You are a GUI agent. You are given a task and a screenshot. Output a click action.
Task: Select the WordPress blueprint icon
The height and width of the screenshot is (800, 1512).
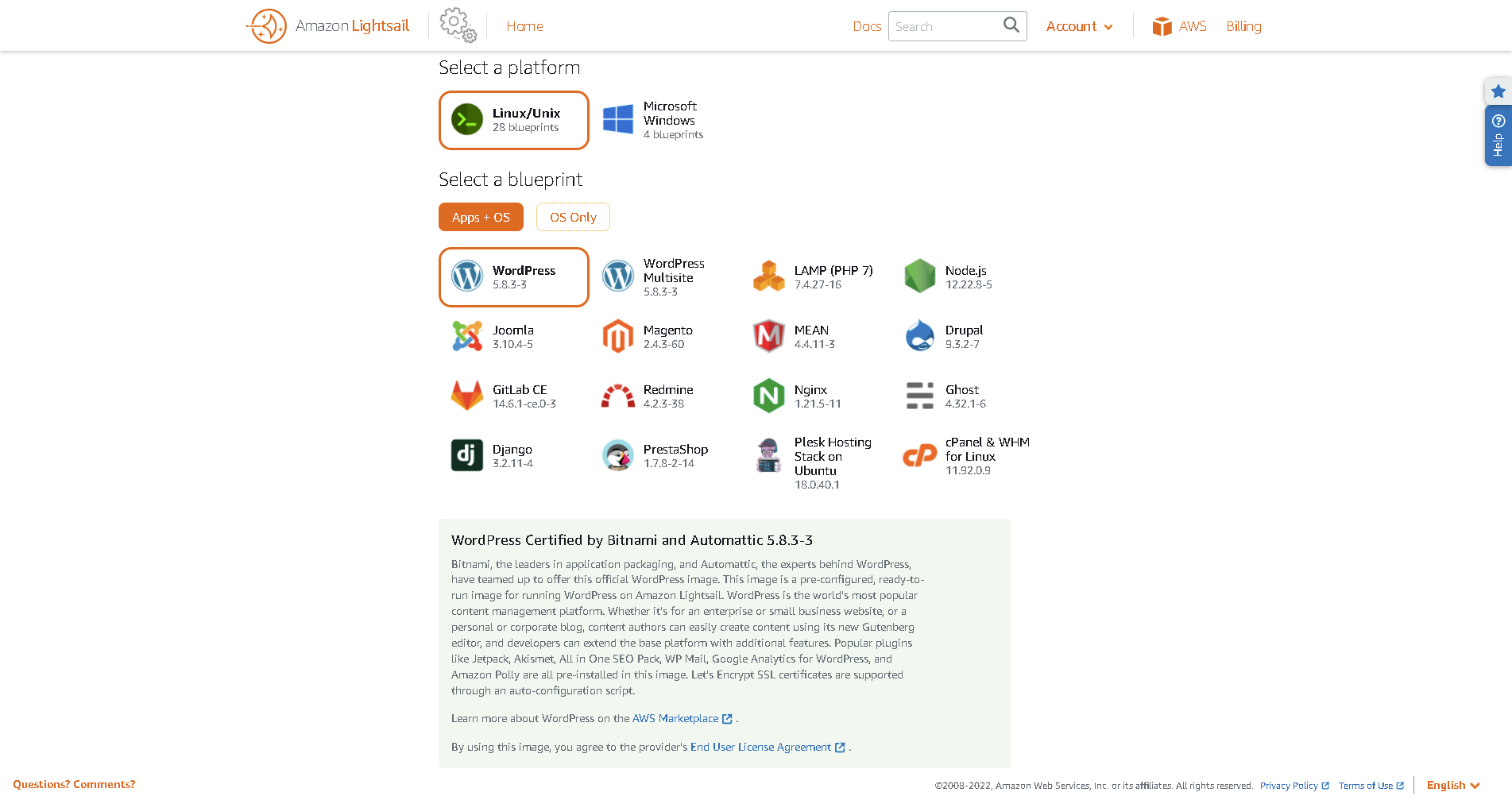pos(467,276)
